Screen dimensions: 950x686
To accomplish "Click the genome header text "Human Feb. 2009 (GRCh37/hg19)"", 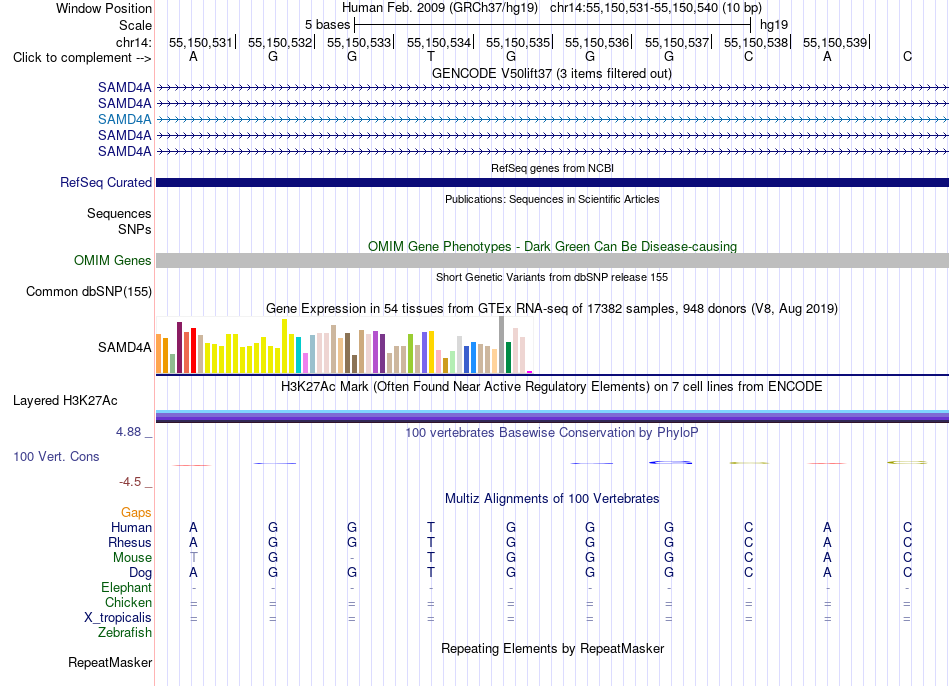I will pyautogui.click(x=440, y=8).
